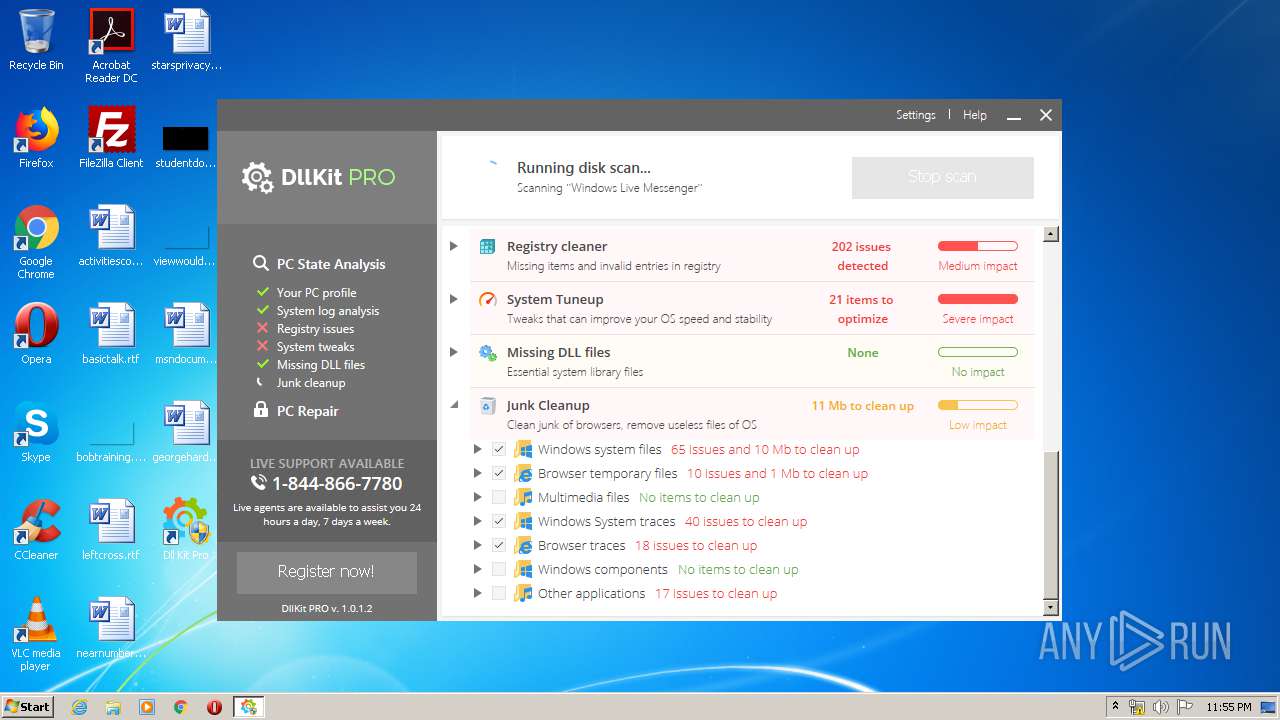
Task: Click the Junk Cleanup recycle icon
Action: tap(487, 406)
